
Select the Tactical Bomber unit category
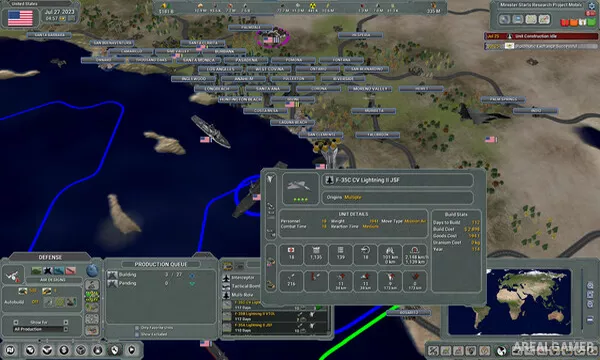click(x=241, y=286)
